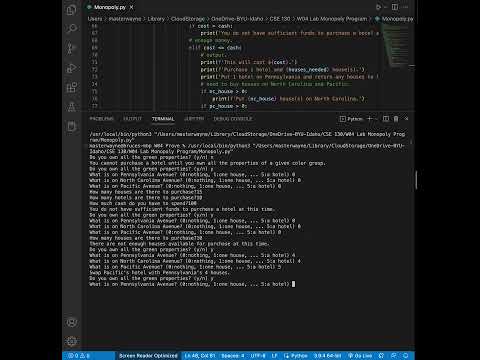
Task: Open the Extensions view
Action: coord(71,87)
